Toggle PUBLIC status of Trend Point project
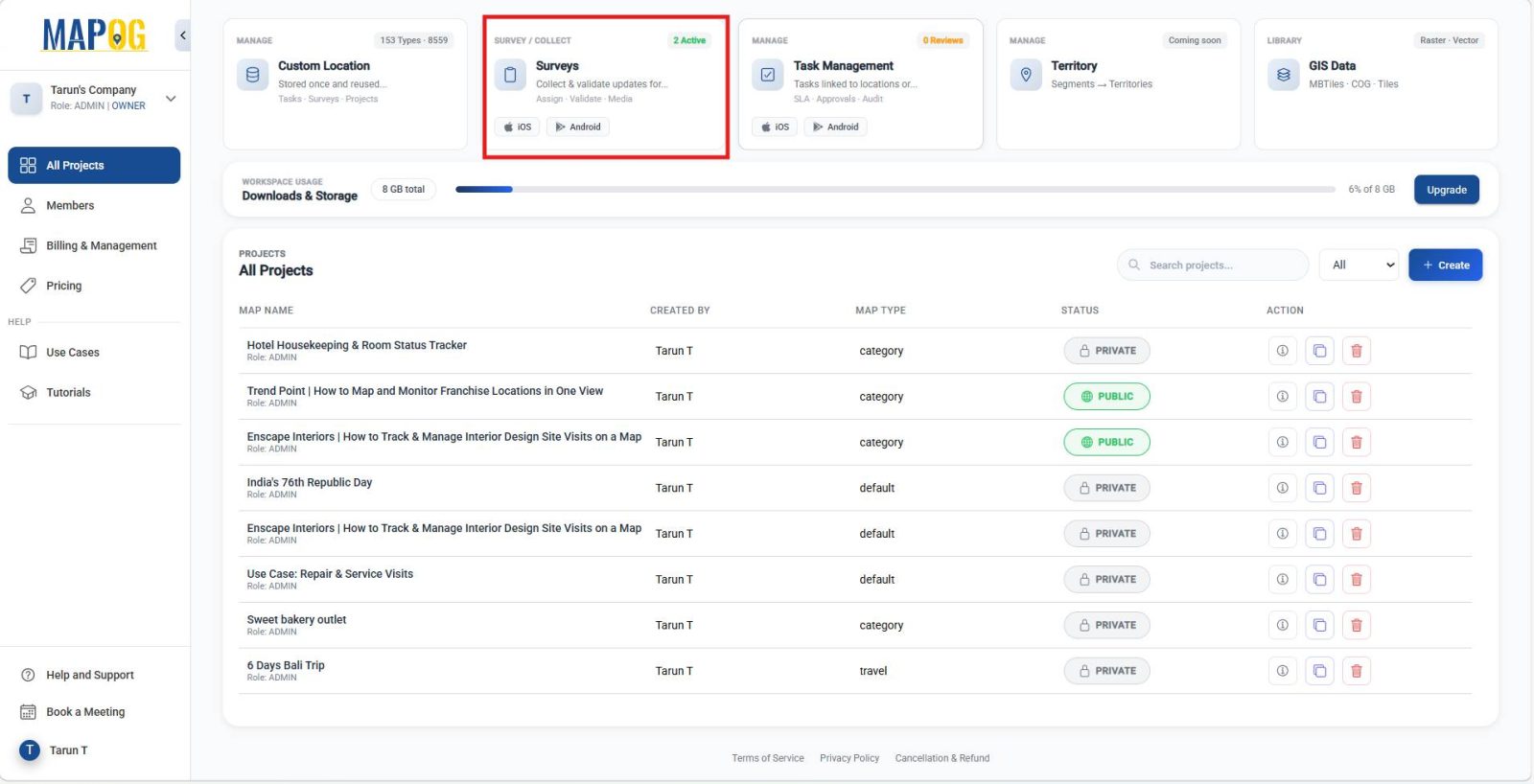 coord(1106,397)
